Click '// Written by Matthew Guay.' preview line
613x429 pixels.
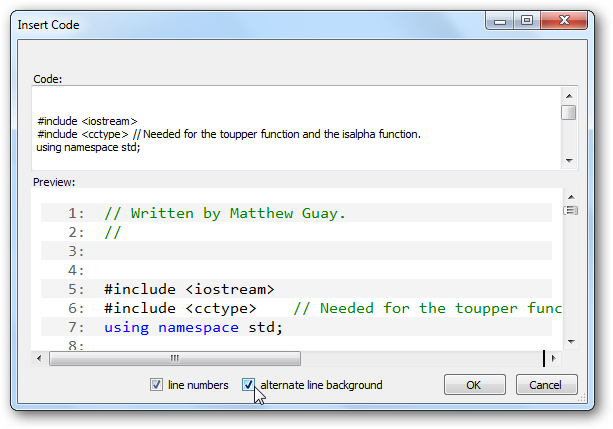click(225, 213)
